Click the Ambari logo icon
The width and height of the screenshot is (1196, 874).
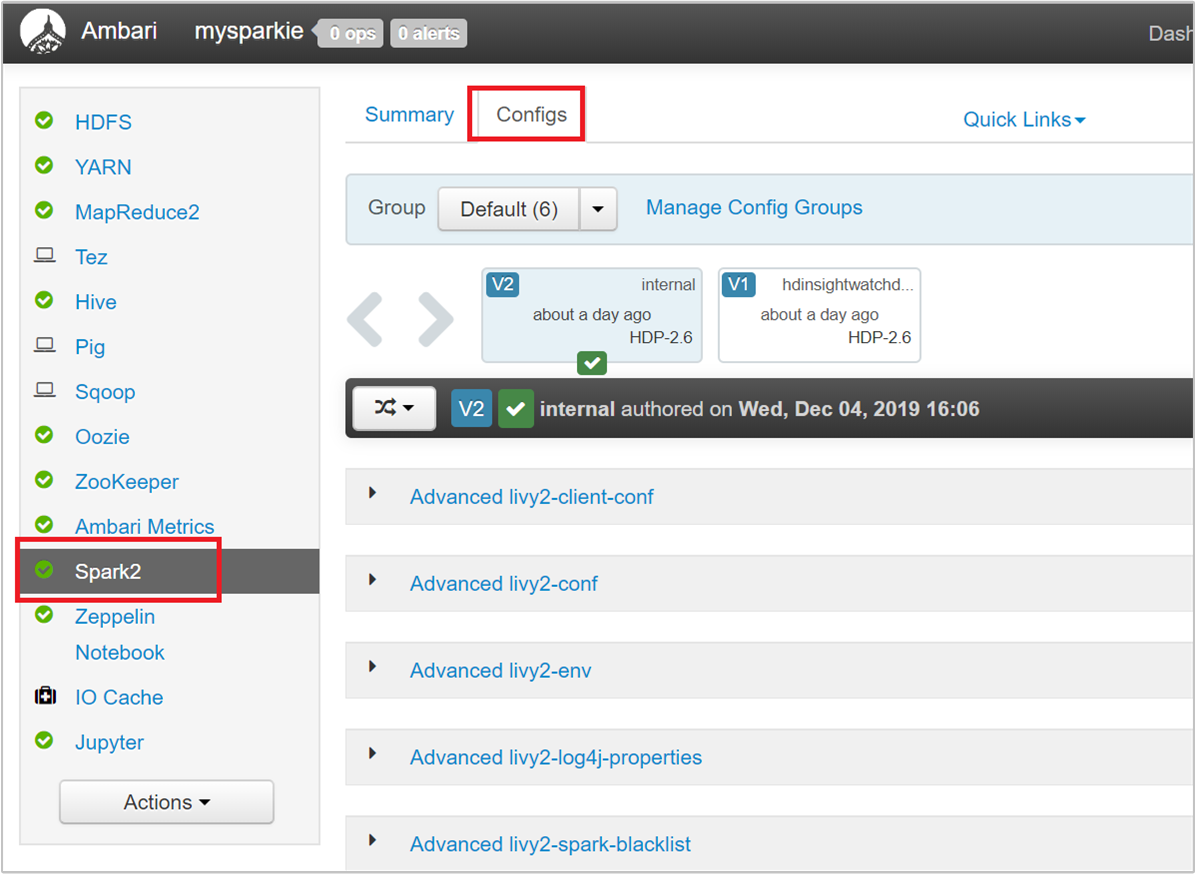pos(42,30)
